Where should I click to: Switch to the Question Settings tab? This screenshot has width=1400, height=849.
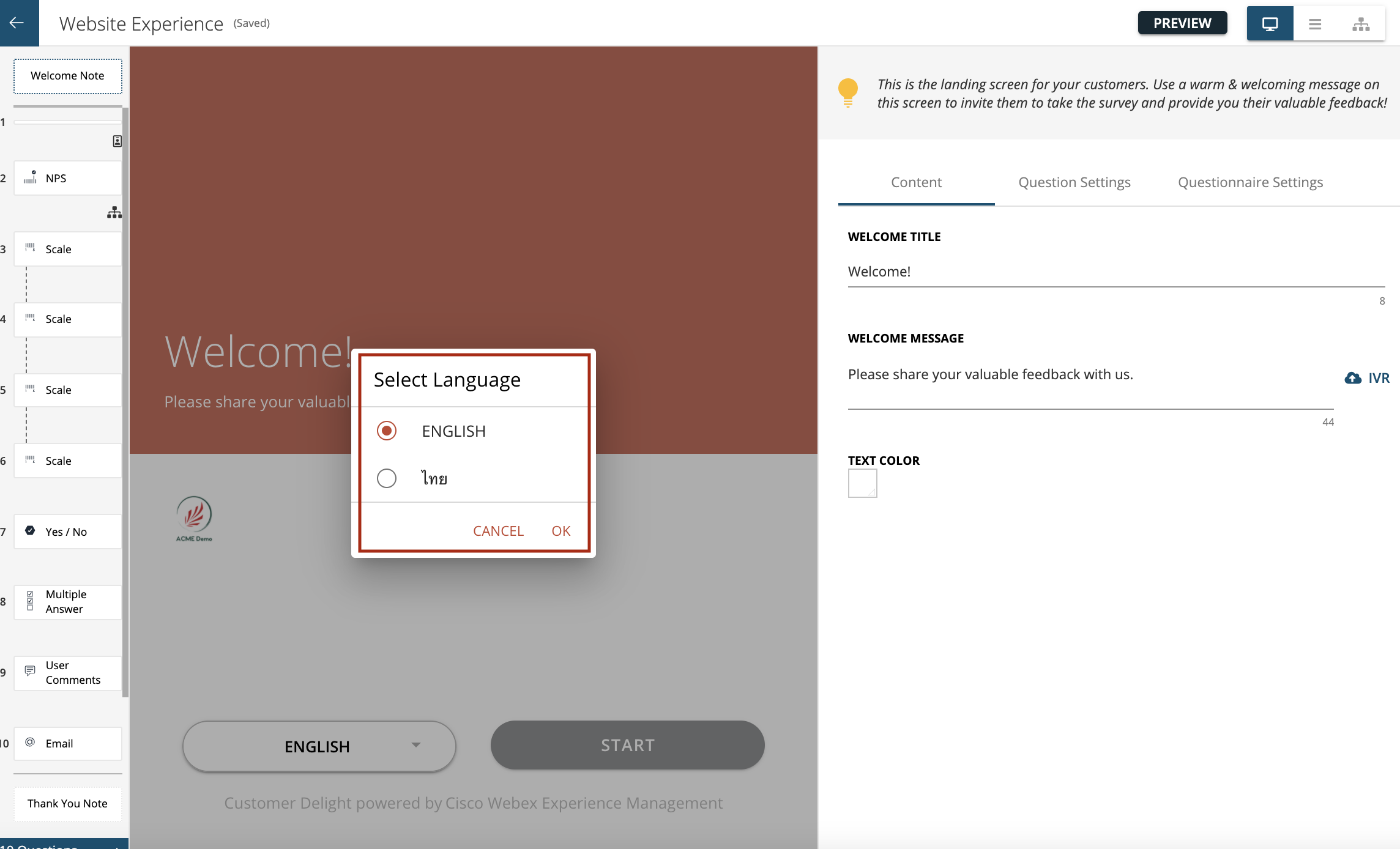point(1074,182)
